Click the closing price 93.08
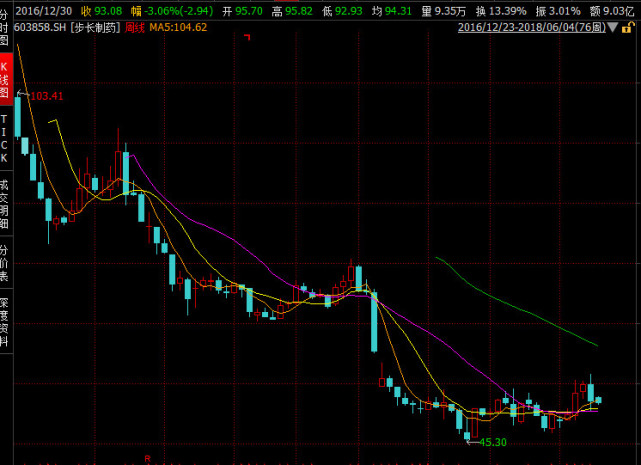Viewport: 641px width, 465px height. point(108,11)
